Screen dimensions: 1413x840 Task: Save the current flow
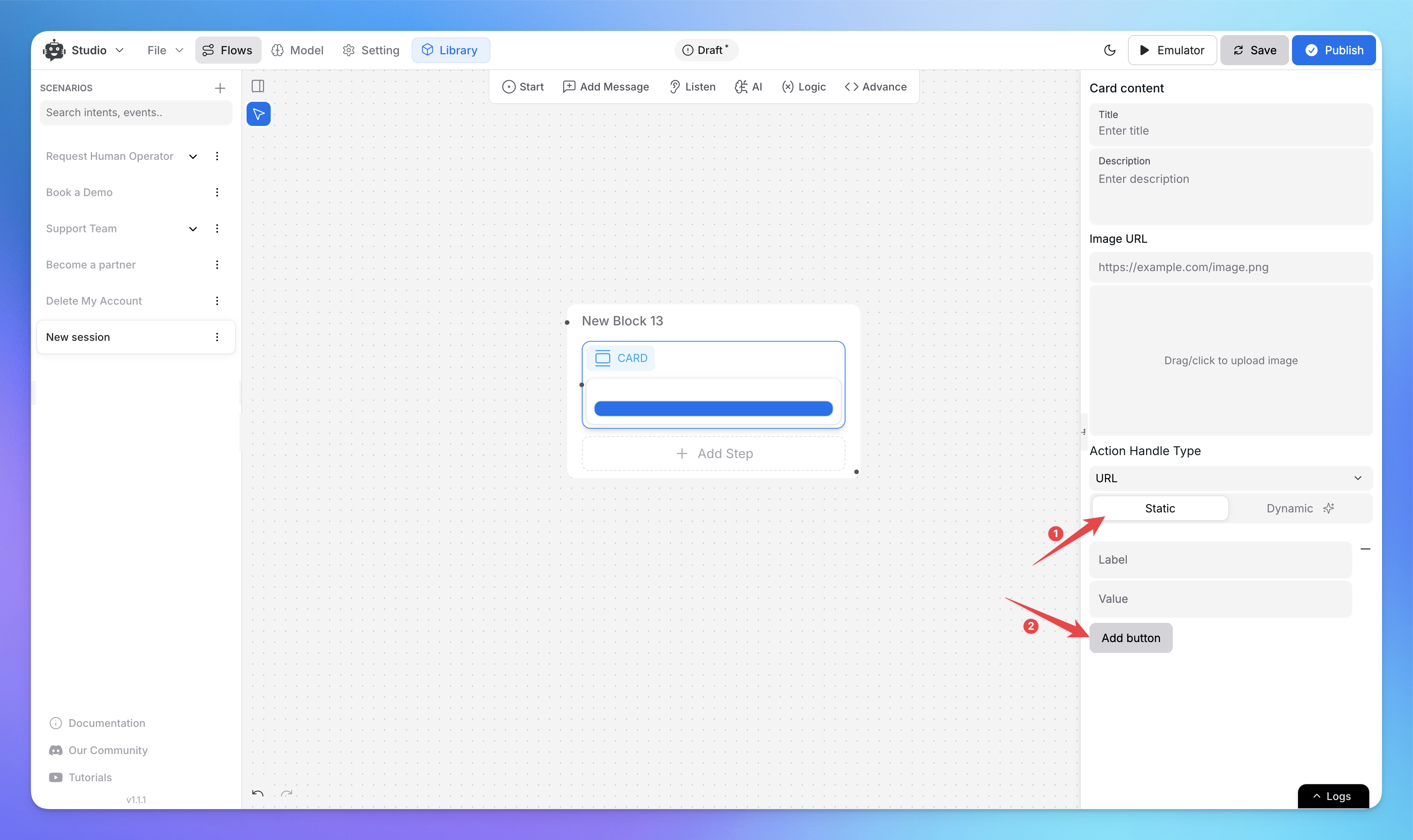point(1254,50)
